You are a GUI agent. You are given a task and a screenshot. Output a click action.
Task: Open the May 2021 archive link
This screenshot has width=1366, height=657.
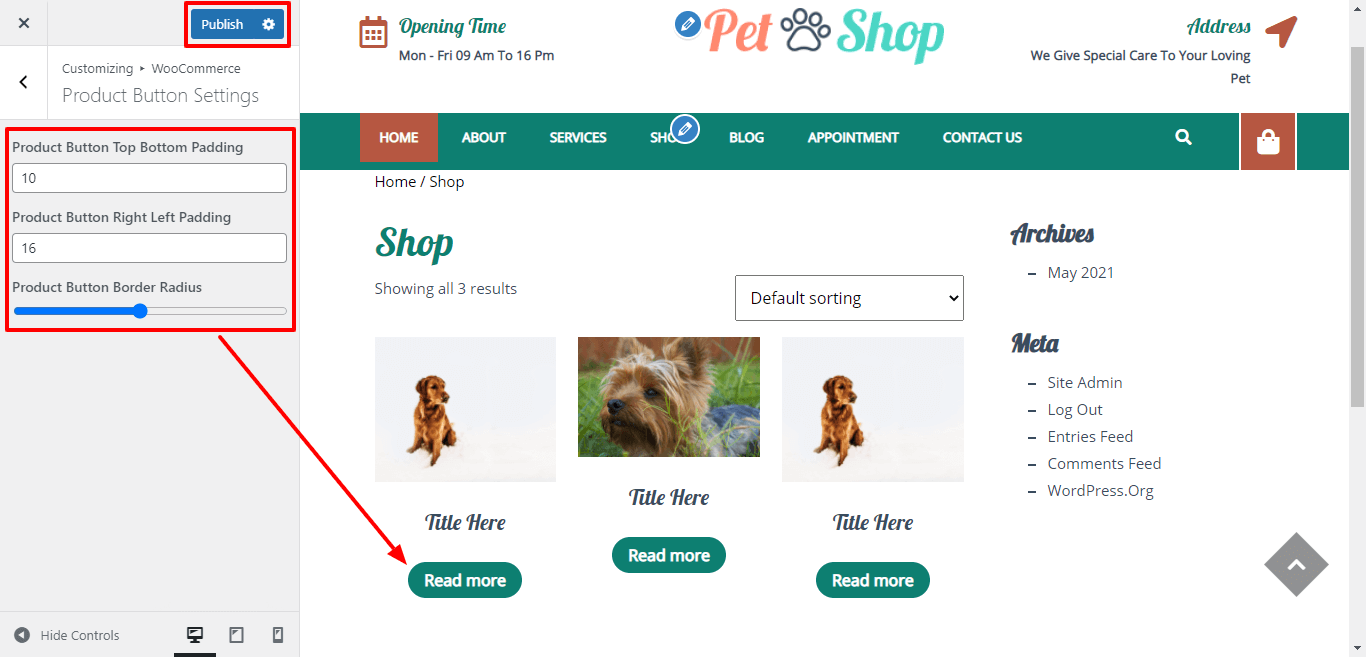coord(1080,272)
